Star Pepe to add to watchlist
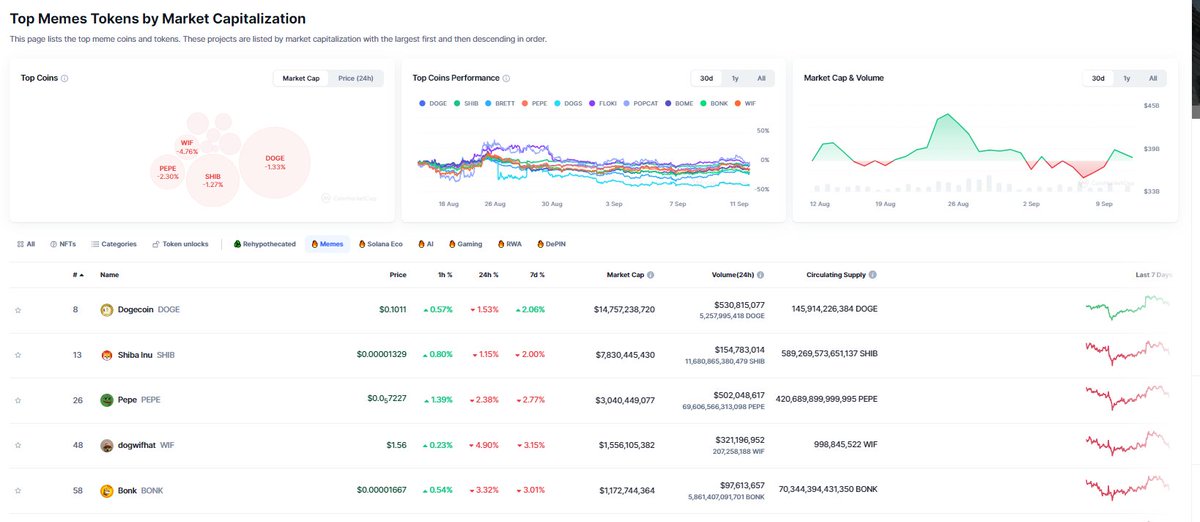The width and height of the screenshot is (1200, 522). point(18,401)
